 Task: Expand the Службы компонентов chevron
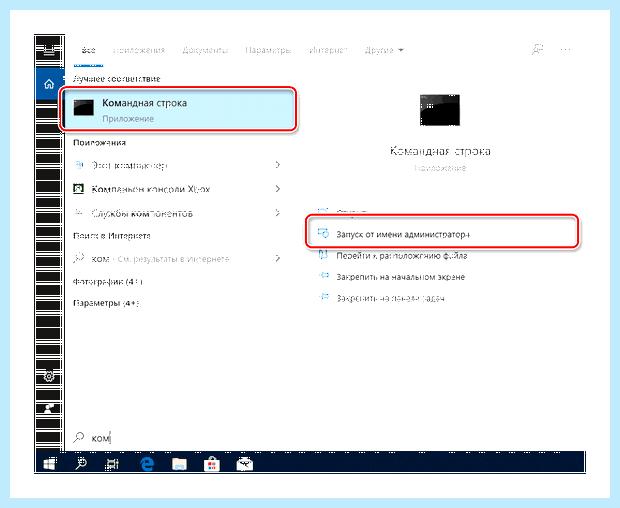coord(278,213)
